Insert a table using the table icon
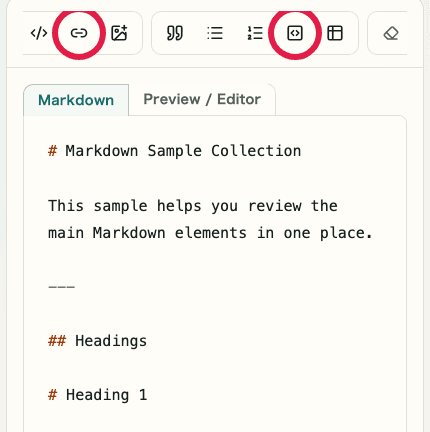This screenshot has height=432, width=430. click(335, 33)
